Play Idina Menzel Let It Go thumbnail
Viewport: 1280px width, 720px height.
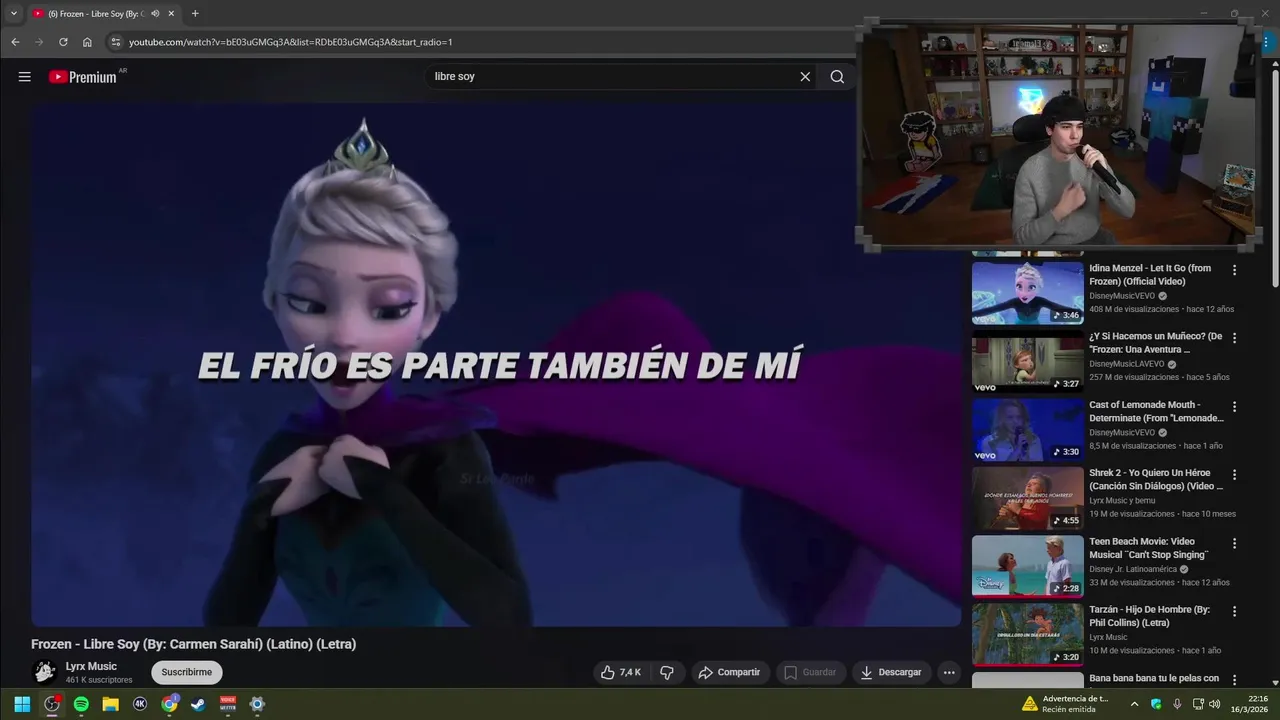click(x=1027, y=292)
